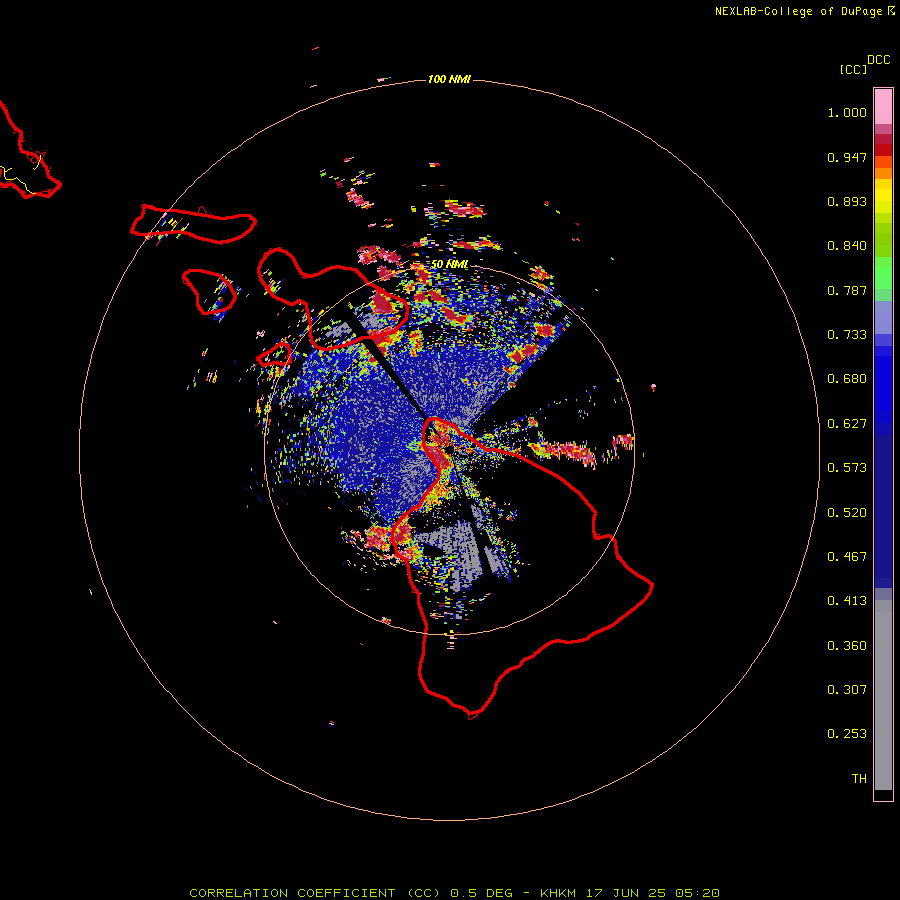Viewport: 900px width, 900px height.
Task: Click the TH threshold label
Action: (859, 779)
